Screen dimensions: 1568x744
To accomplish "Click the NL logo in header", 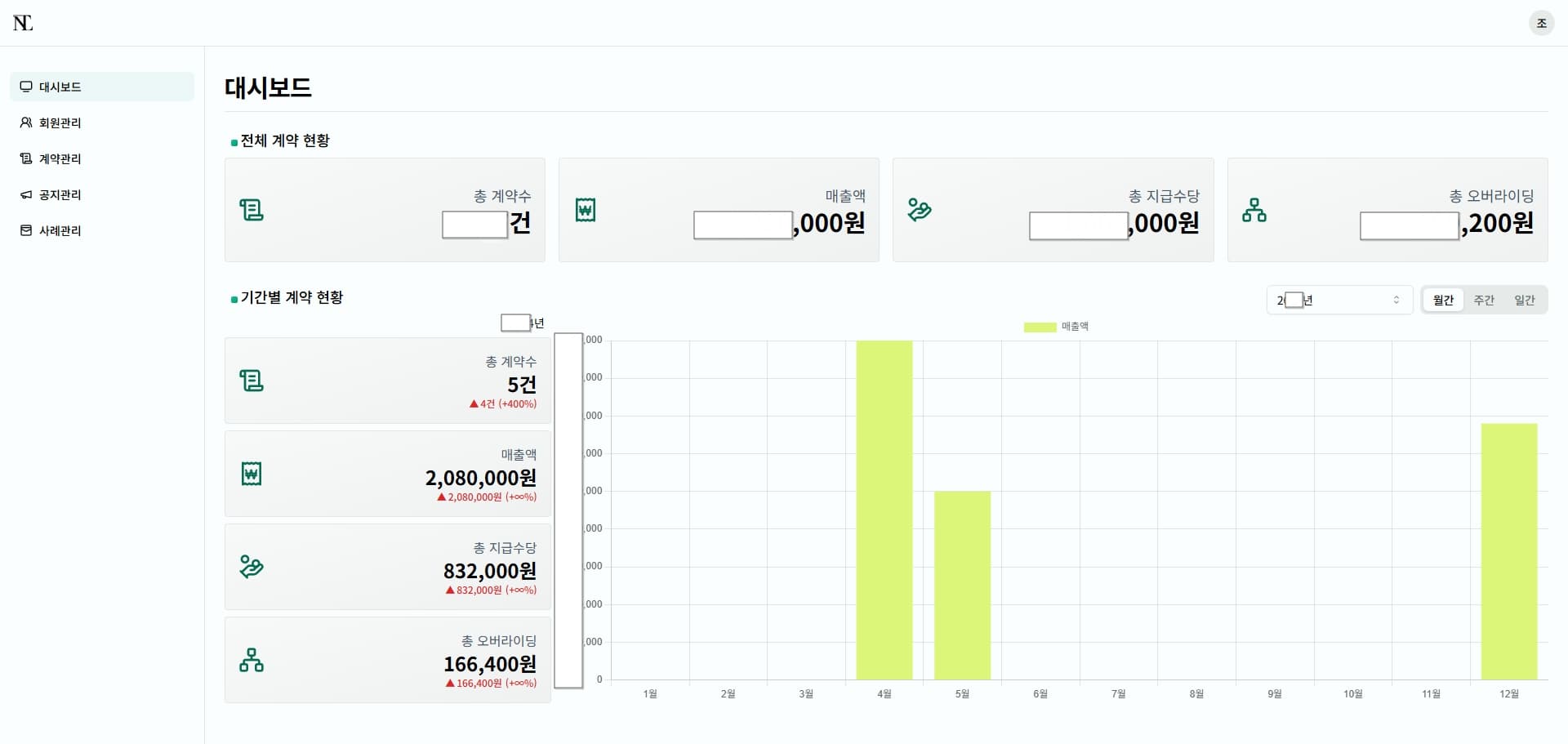I will (x=23, y=23).
